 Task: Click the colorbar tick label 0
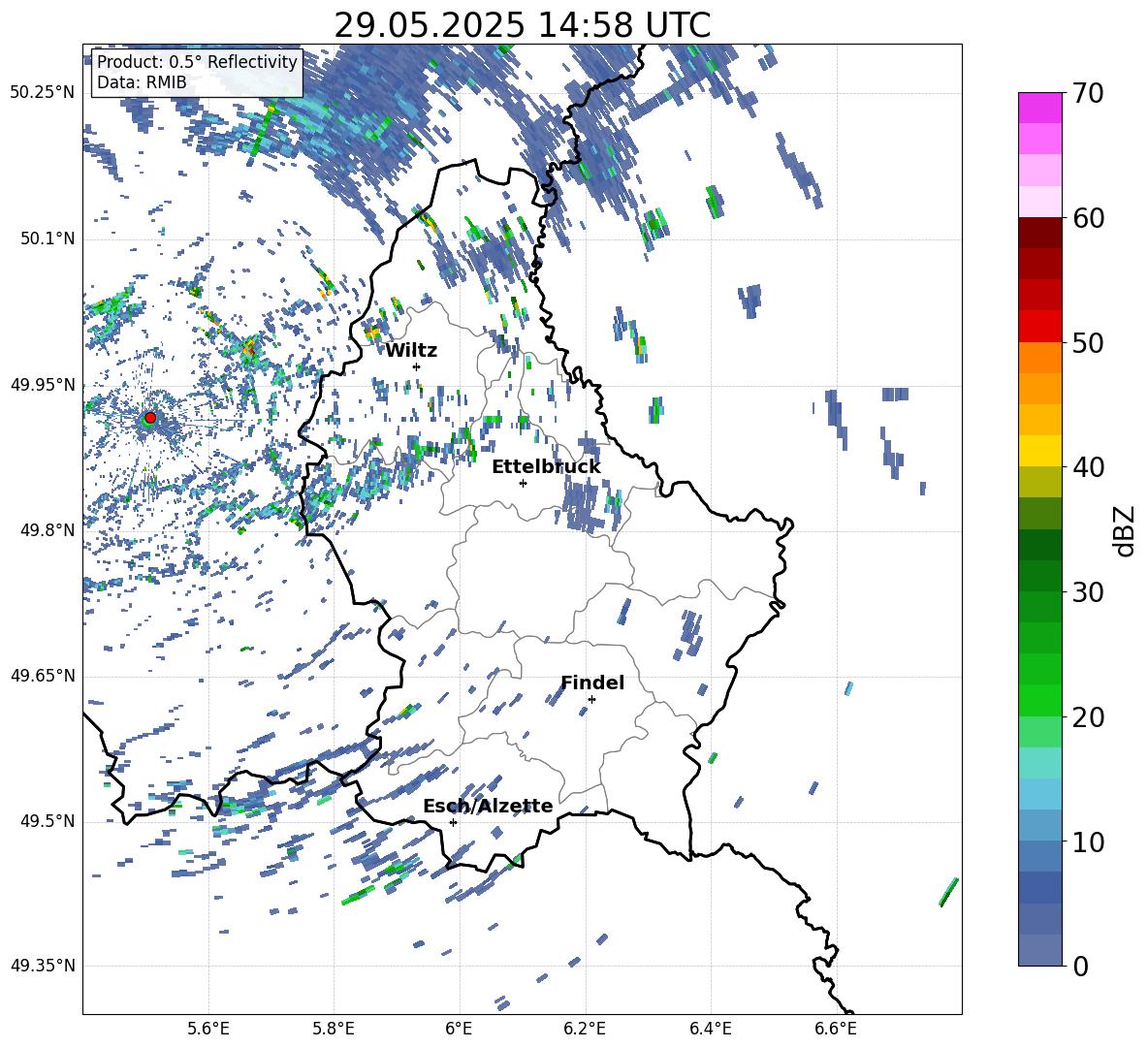tap(1080, 967)
